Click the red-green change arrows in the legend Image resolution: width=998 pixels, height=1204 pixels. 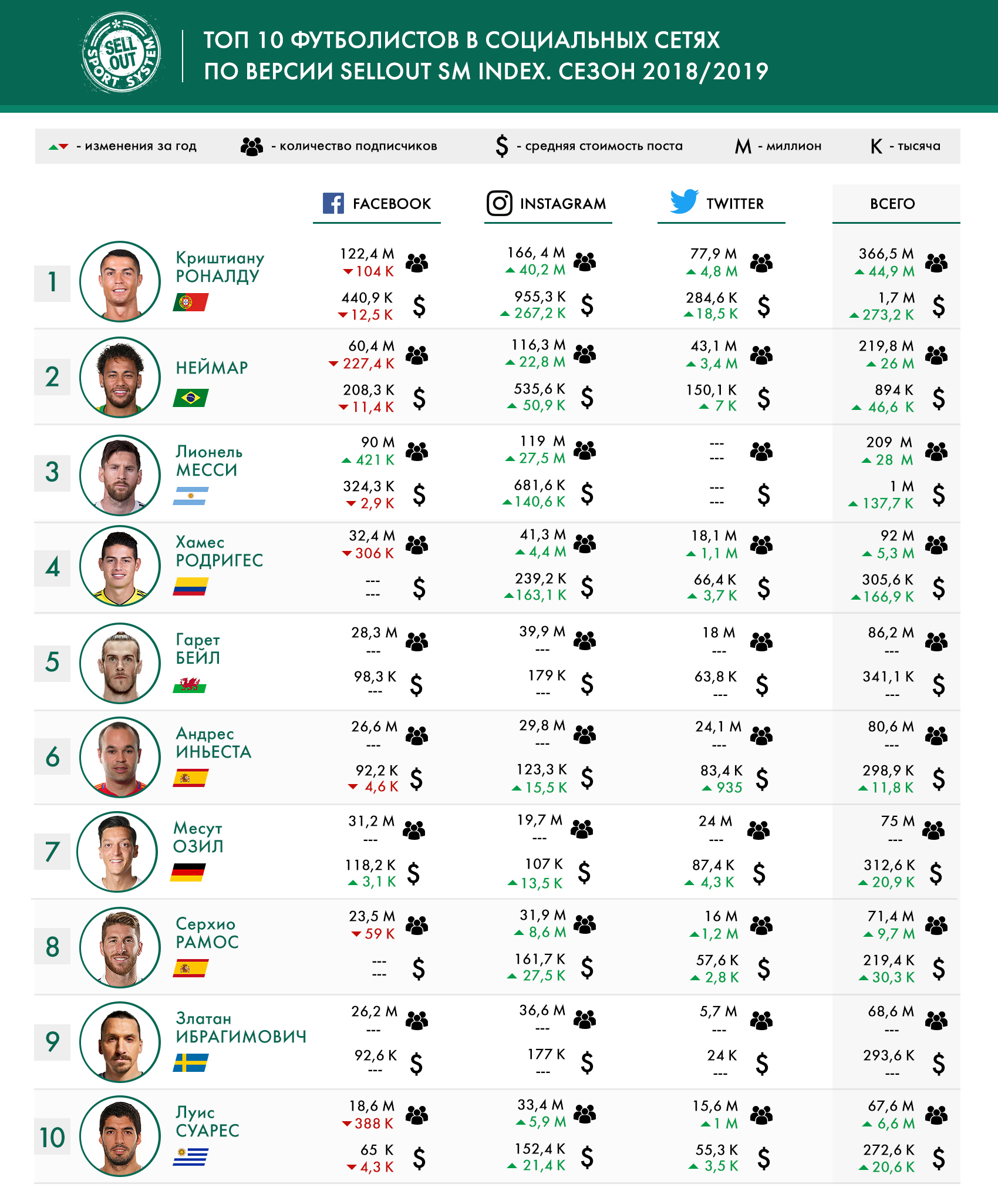pos(59,146)
